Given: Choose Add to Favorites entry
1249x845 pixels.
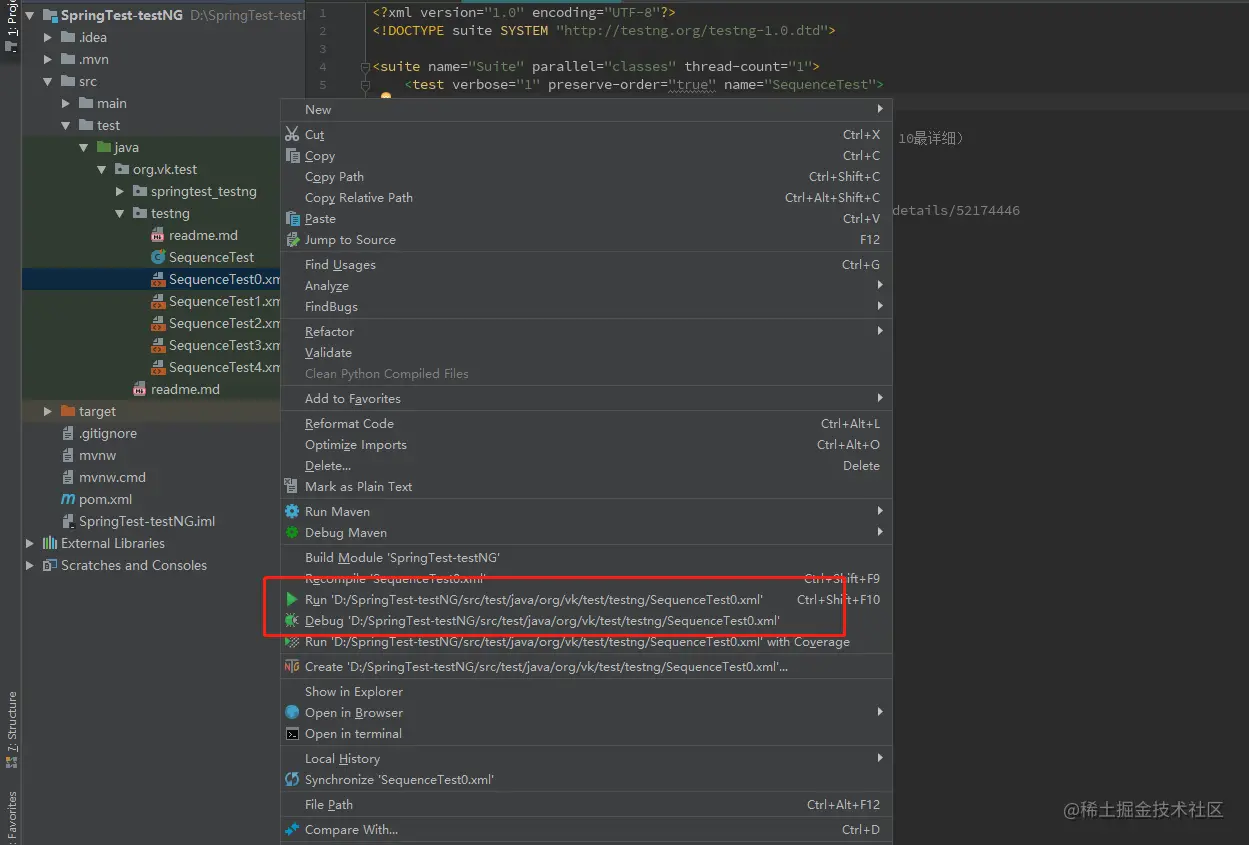Looking at the screenshot, I should tap(586, 398).
